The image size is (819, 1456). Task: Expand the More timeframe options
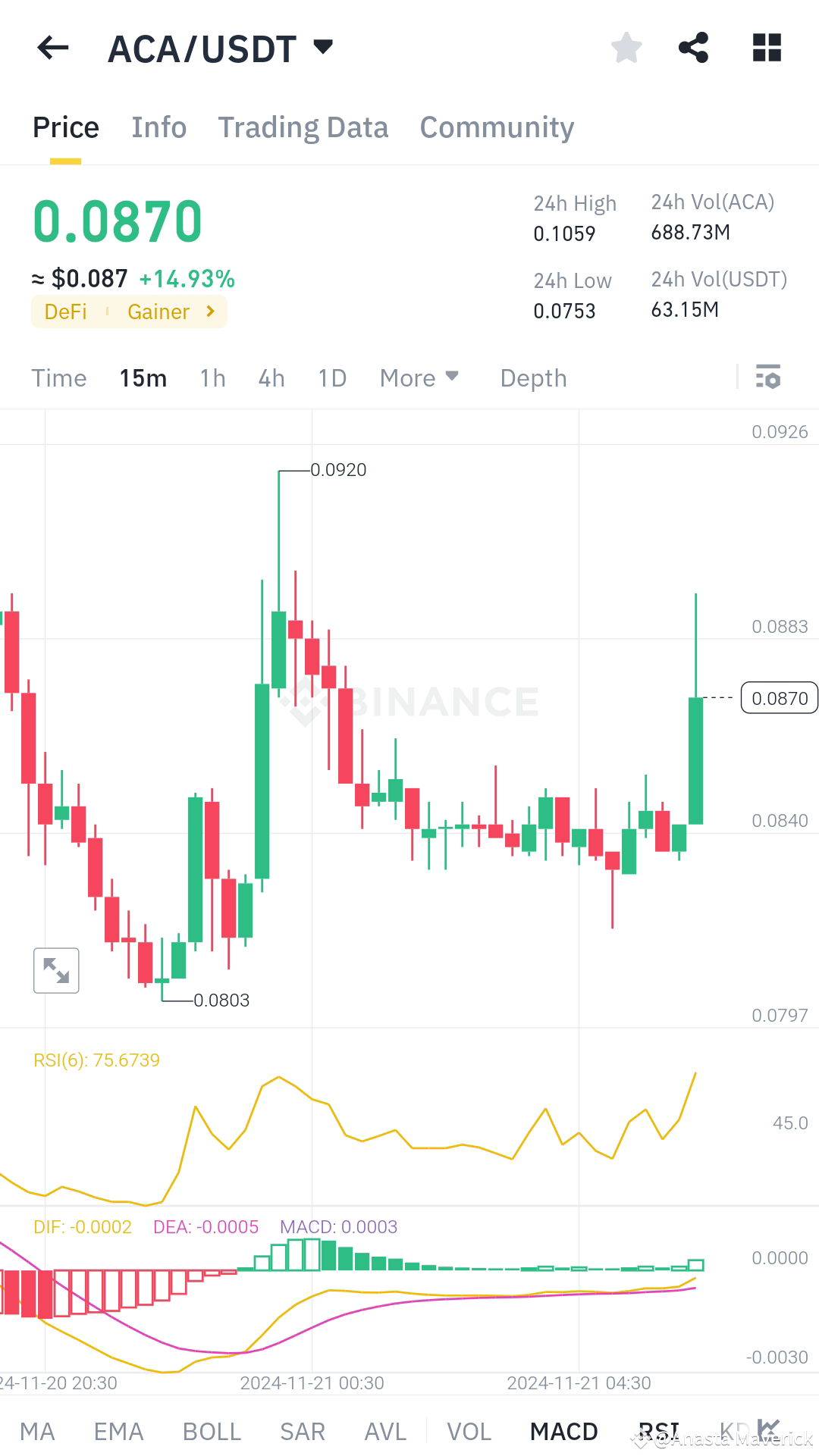418,377
